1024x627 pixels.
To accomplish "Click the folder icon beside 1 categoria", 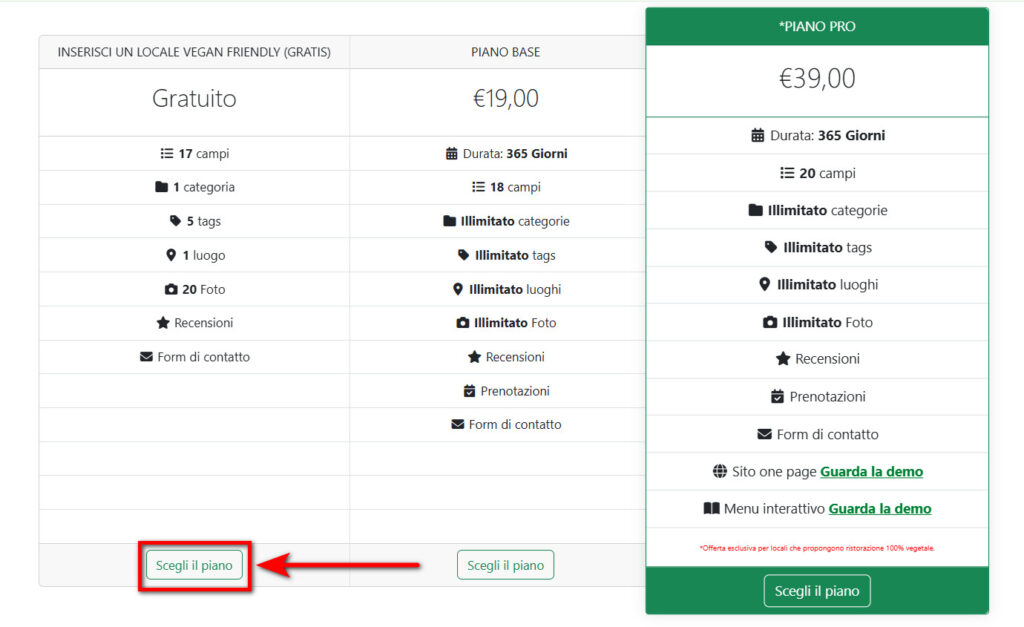I will click(162, 187).
